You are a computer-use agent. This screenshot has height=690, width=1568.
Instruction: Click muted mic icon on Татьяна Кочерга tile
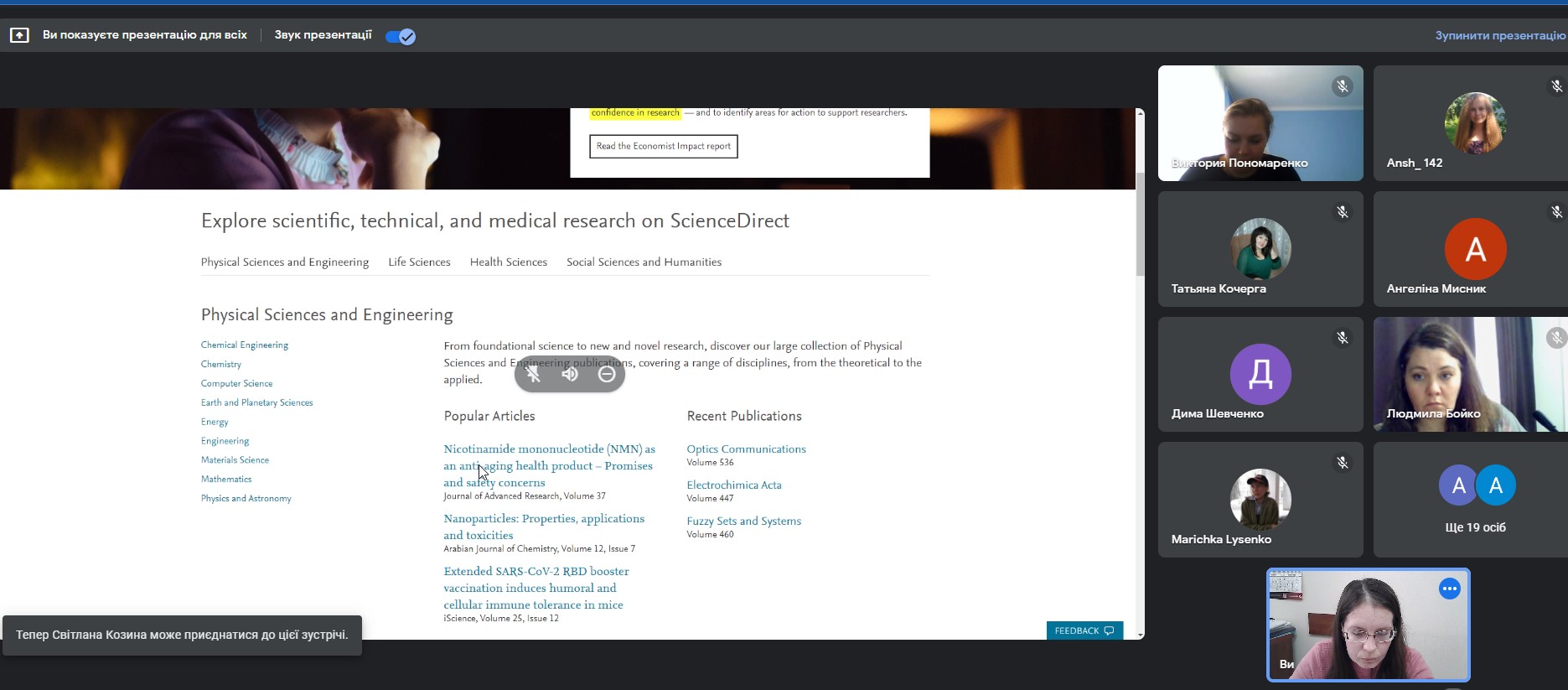[x=1343, y=212]
